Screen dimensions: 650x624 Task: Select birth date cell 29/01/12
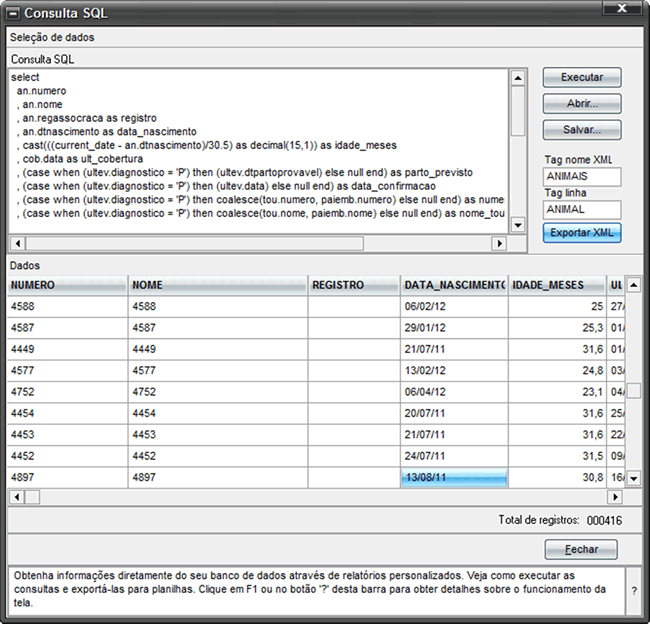pos(454,328)
